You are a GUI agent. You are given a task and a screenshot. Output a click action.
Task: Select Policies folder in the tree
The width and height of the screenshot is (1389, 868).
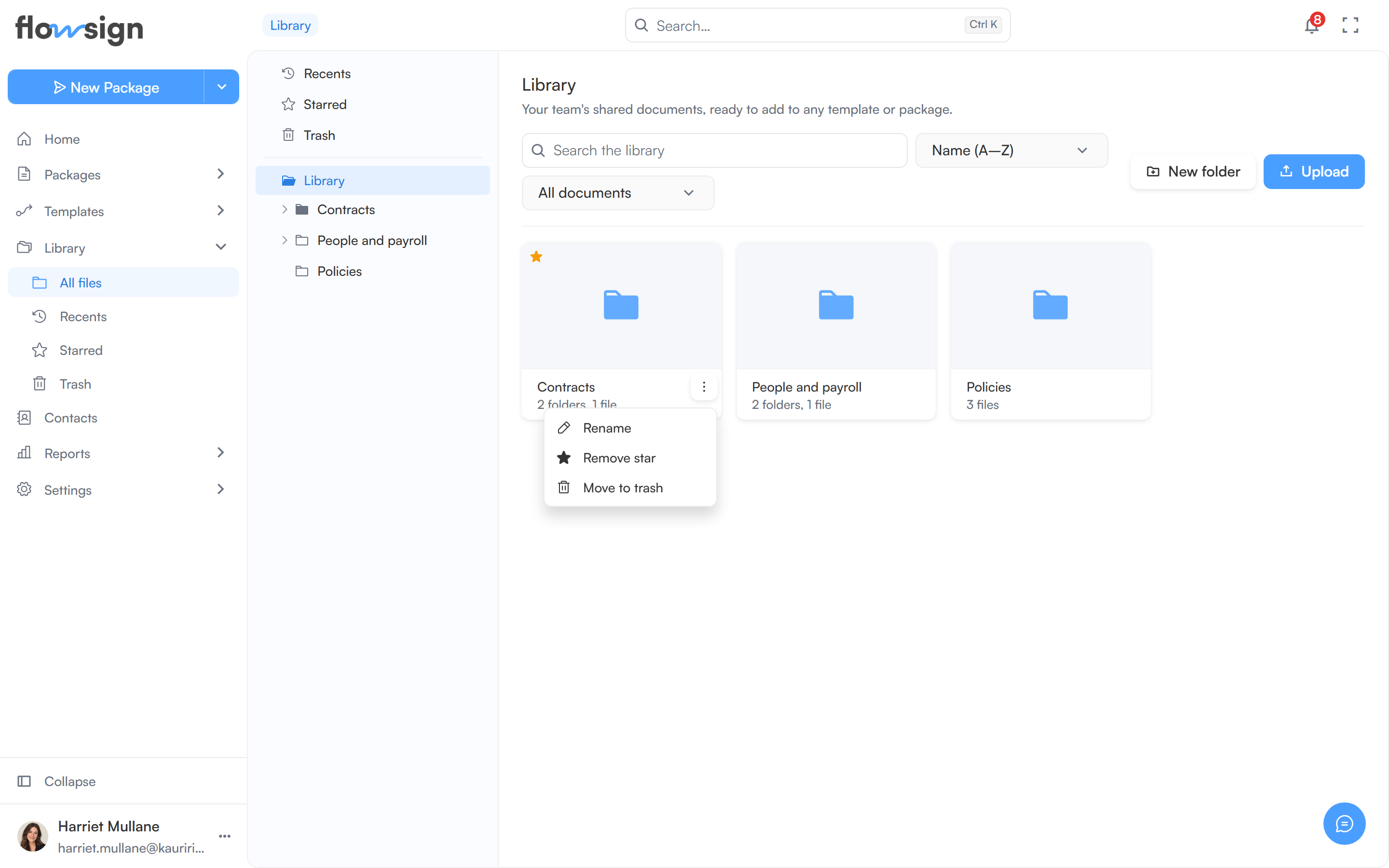click(339, 271)
